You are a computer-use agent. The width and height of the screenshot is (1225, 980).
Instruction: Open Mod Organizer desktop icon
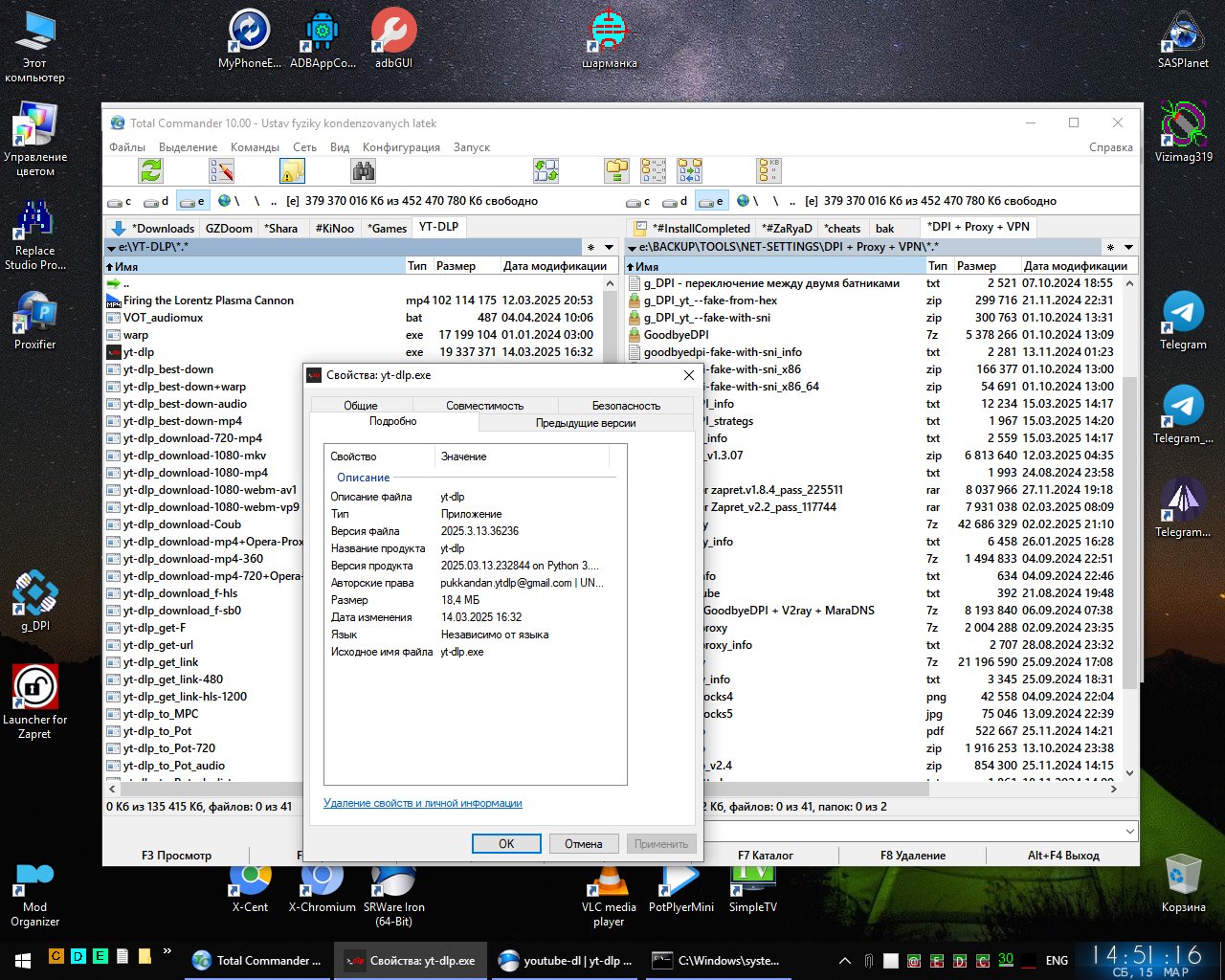(34, 895)
